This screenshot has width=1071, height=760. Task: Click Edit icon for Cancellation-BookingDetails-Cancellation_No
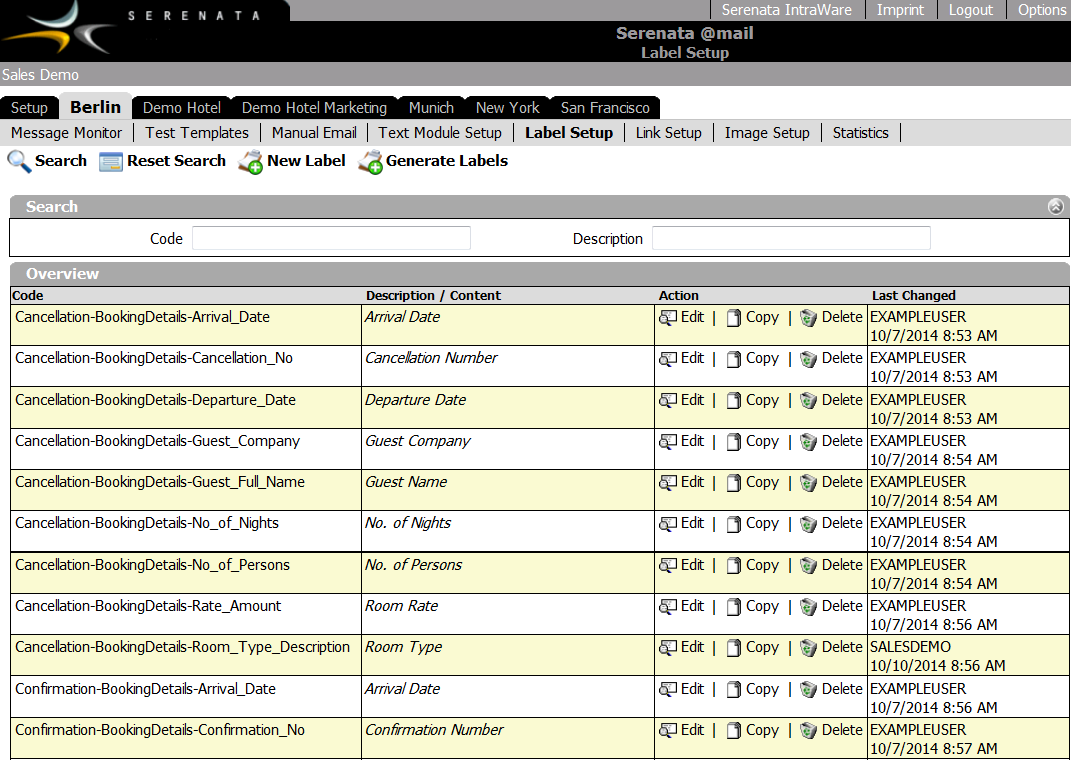pyautogui.click(x=667, y=358)
